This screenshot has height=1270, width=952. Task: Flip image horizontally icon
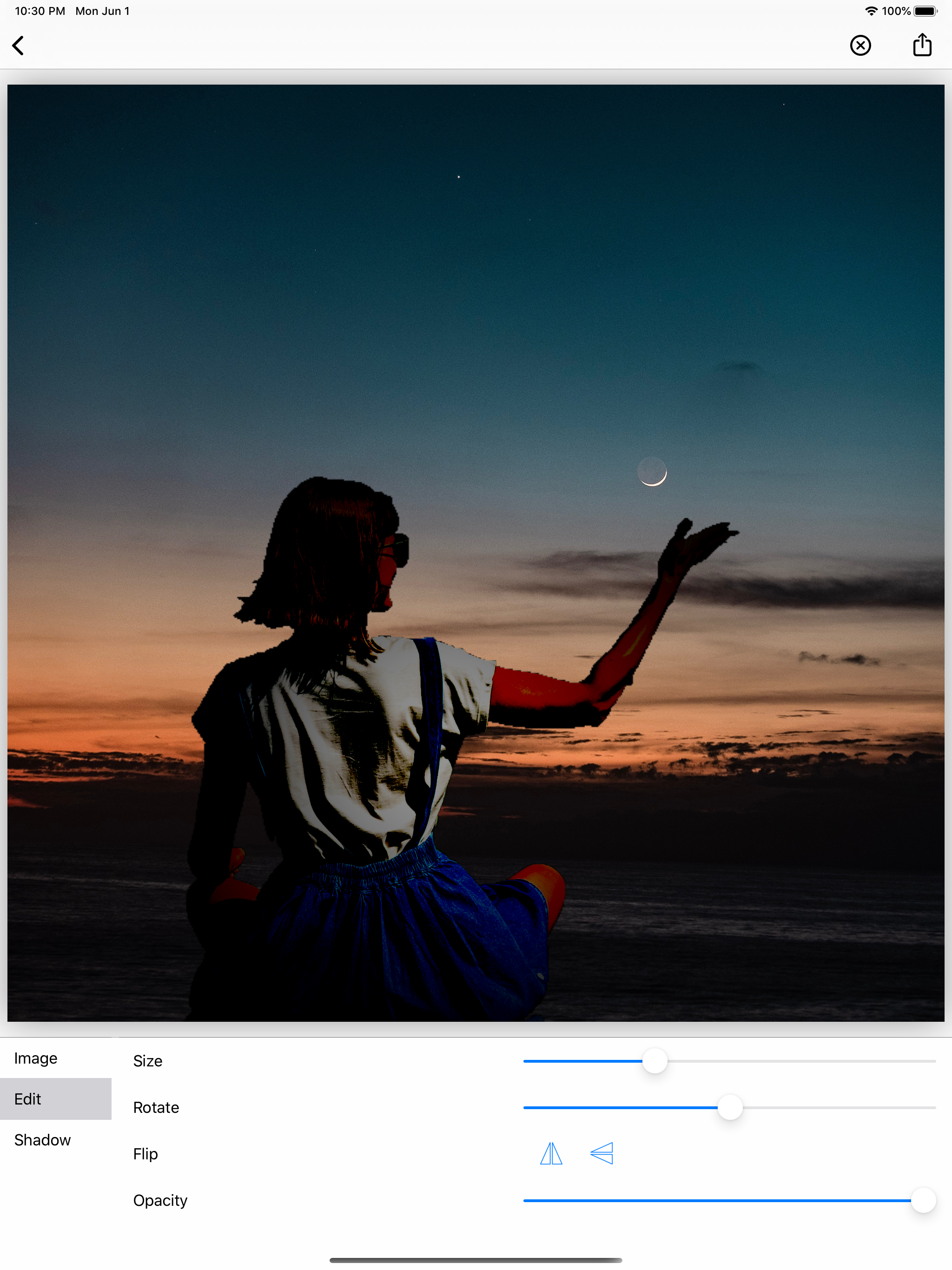coord(551,1153)
